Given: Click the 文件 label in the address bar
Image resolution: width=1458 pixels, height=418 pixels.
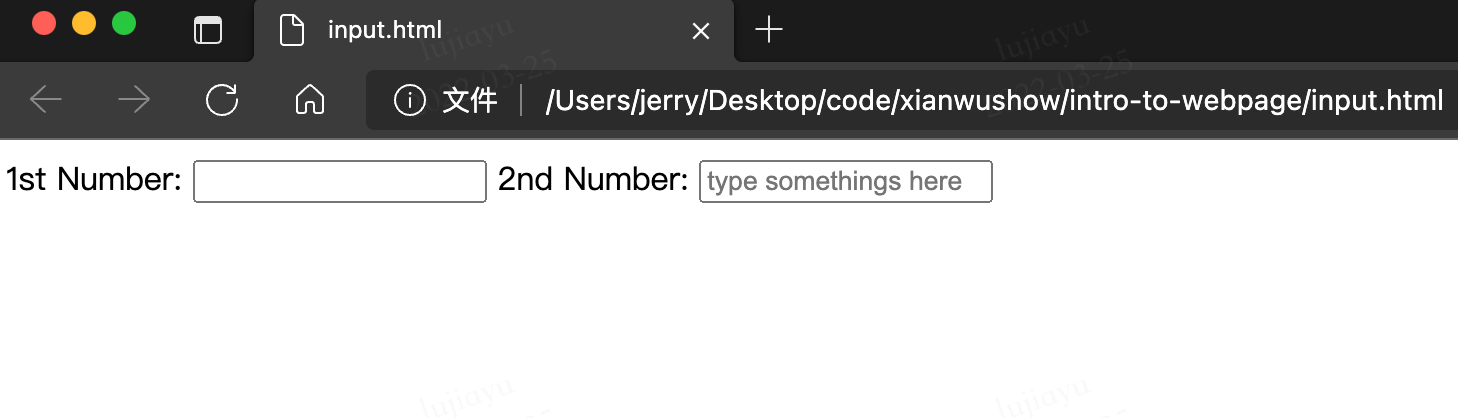Looking at the screenshot, I should coord(470,100).
